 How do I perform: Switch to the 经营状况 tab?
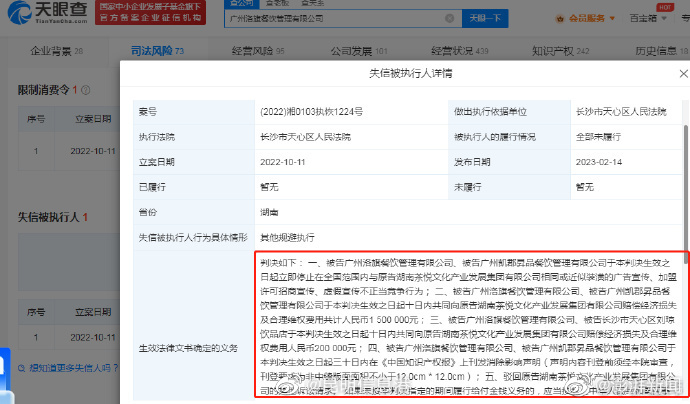[459, 51]
